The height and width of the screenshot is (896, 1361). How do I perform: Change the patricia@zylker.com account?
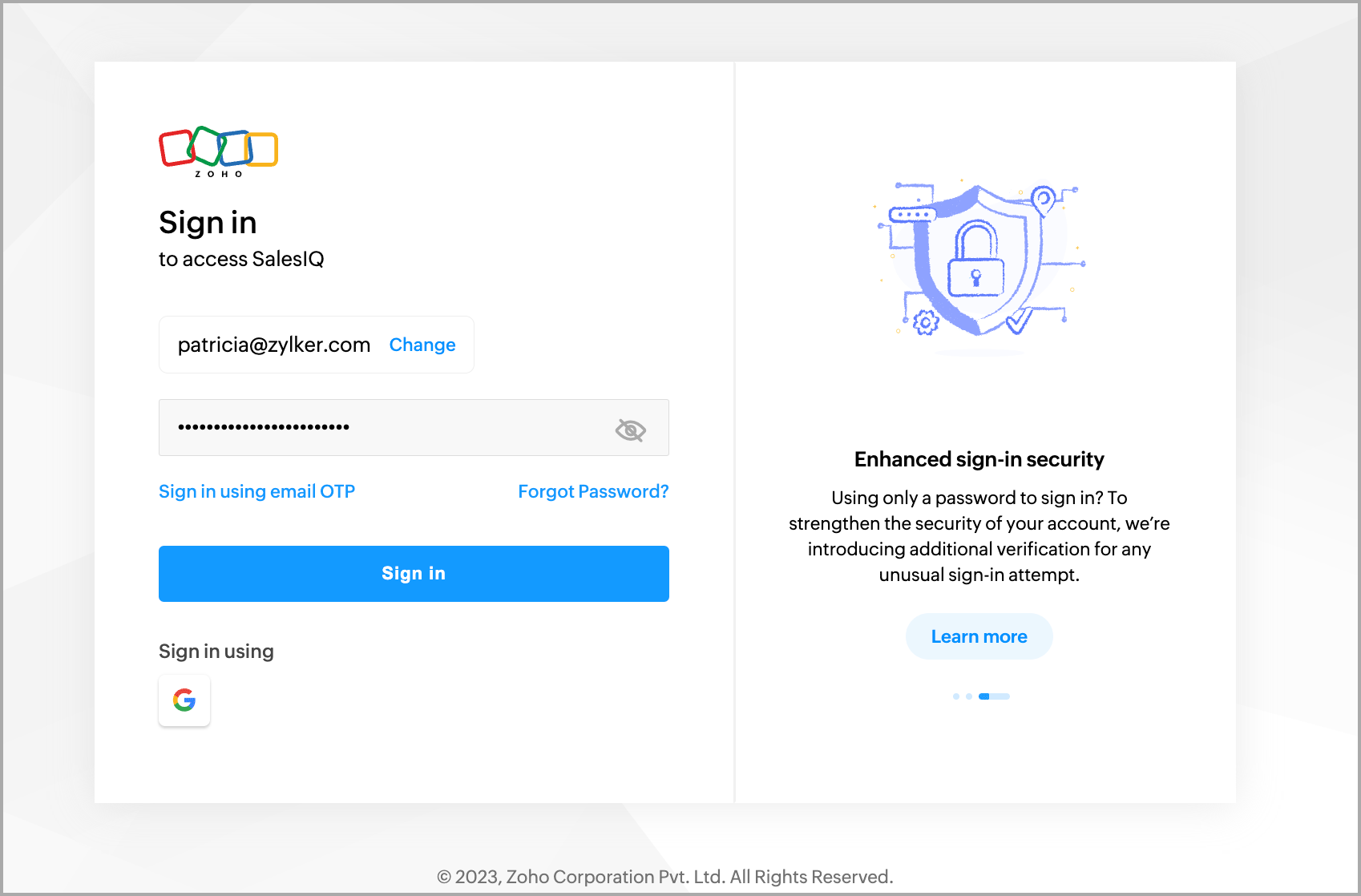click(x=422, y=345)
